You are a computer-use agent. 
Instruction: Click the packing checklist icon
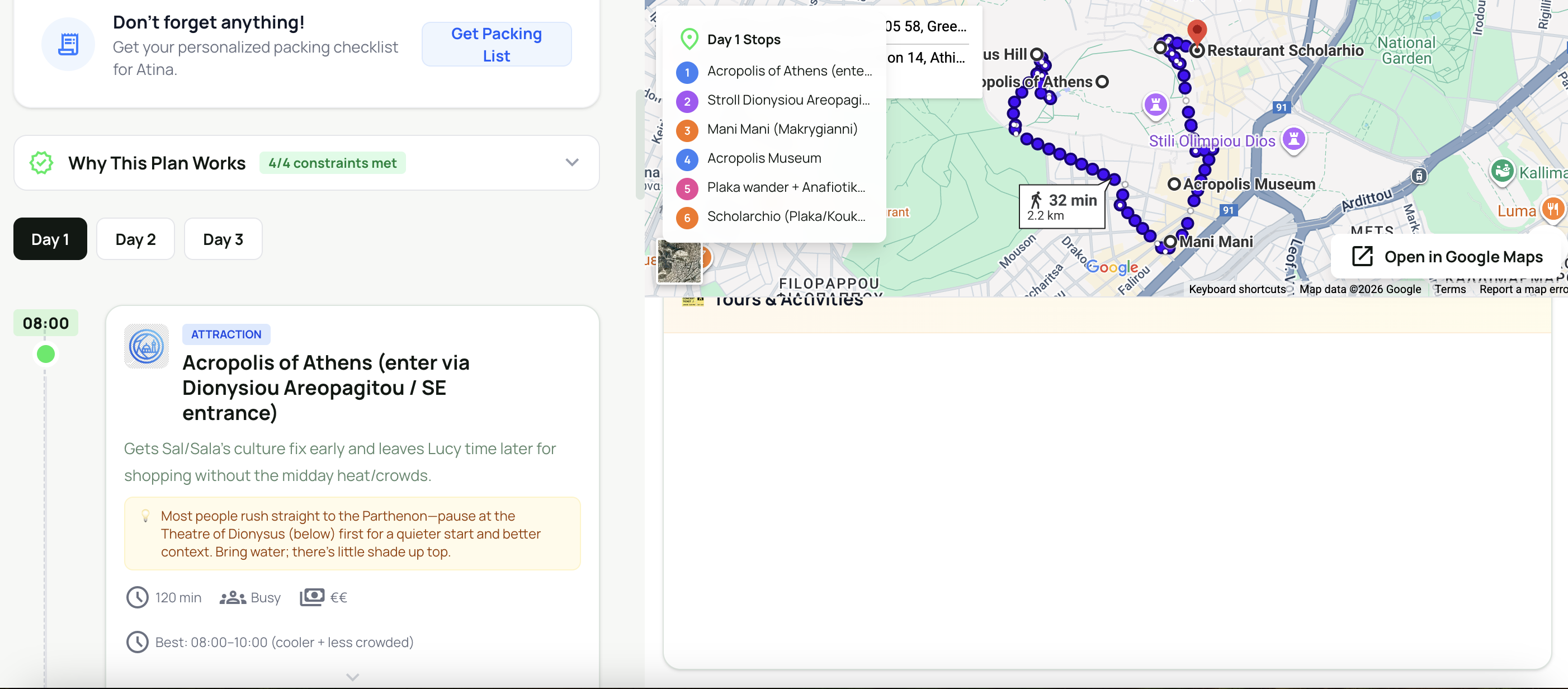click(x=68, y=44)
